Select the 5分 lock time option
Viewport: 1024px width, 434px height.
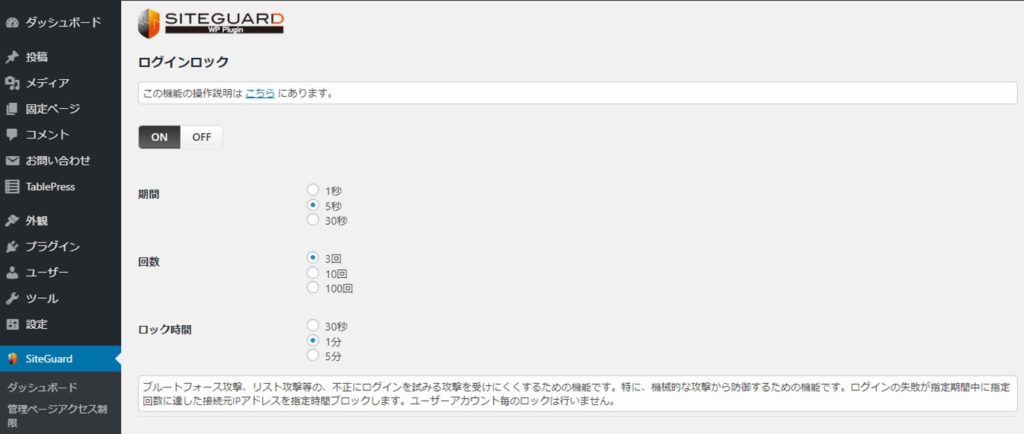[313, 356]
